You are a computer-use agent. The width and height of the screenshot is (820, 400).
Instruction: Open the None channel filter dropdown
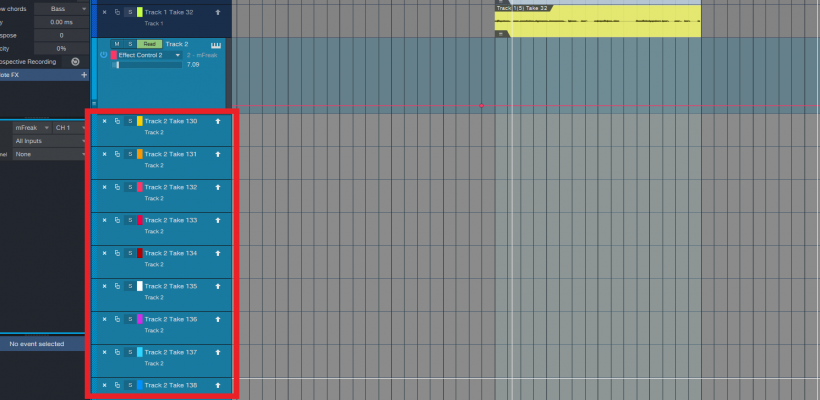pos(50,154)
